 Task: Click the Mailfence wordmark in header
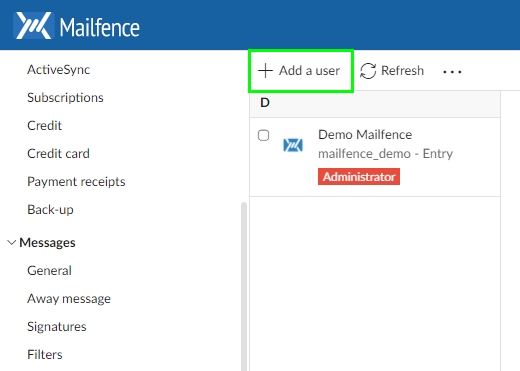[100, 27]
